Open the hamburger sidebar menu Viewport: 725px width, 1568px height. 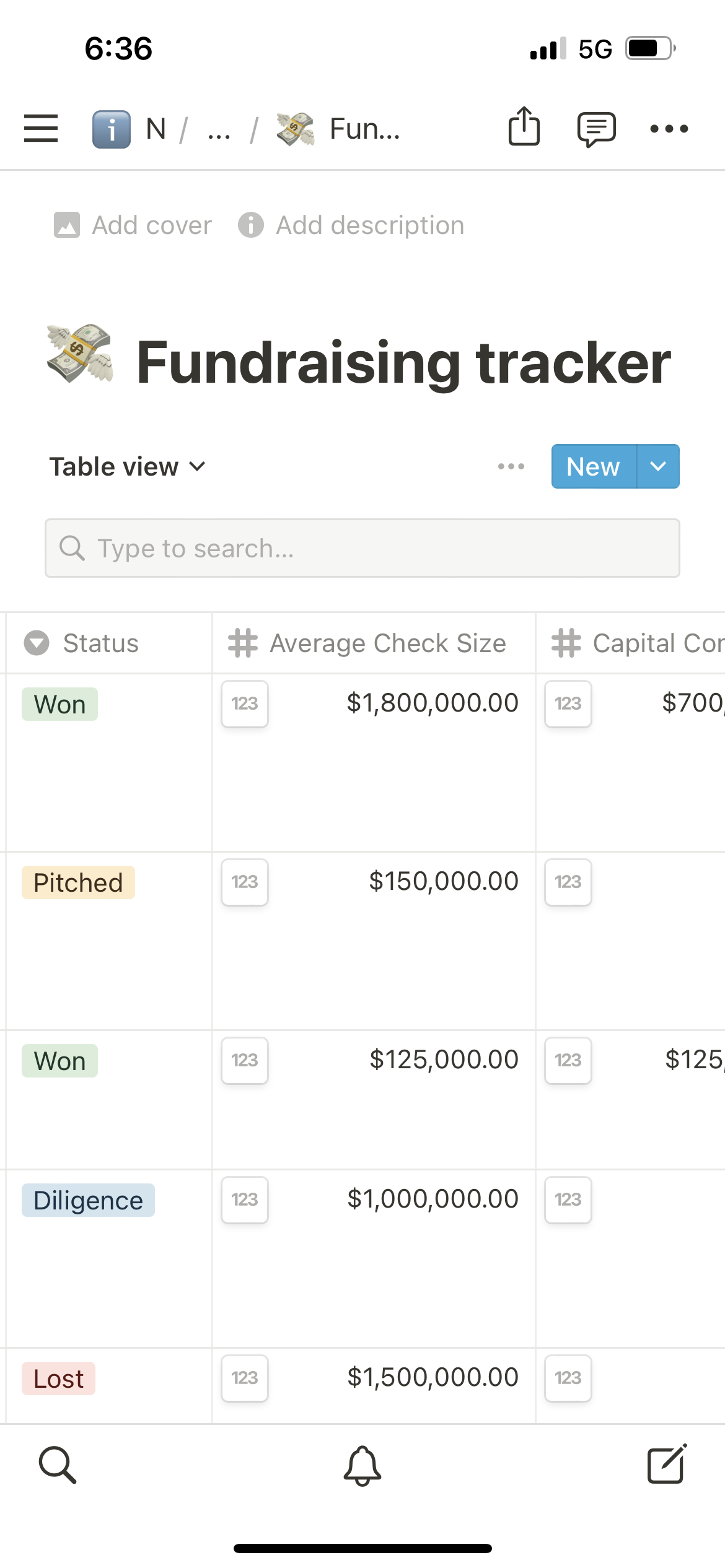pyautogui.click(x=41, y=128)
